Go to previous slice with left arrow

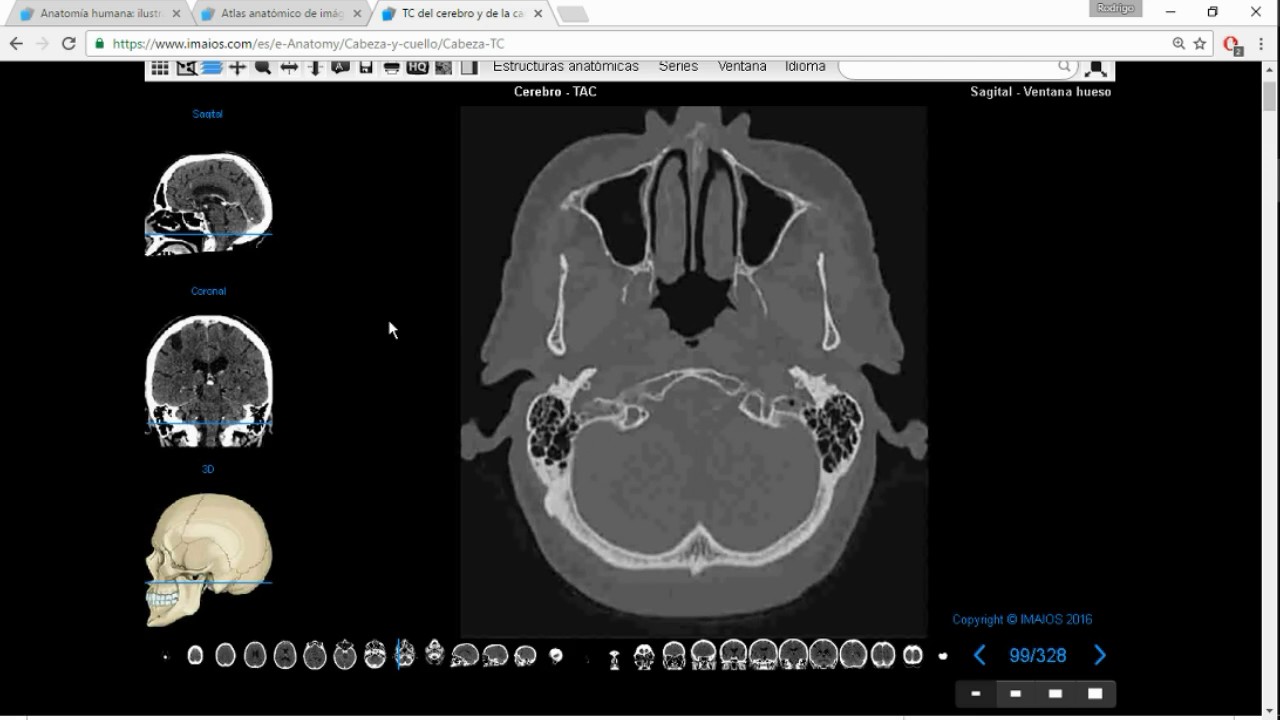tap(980, 655)
